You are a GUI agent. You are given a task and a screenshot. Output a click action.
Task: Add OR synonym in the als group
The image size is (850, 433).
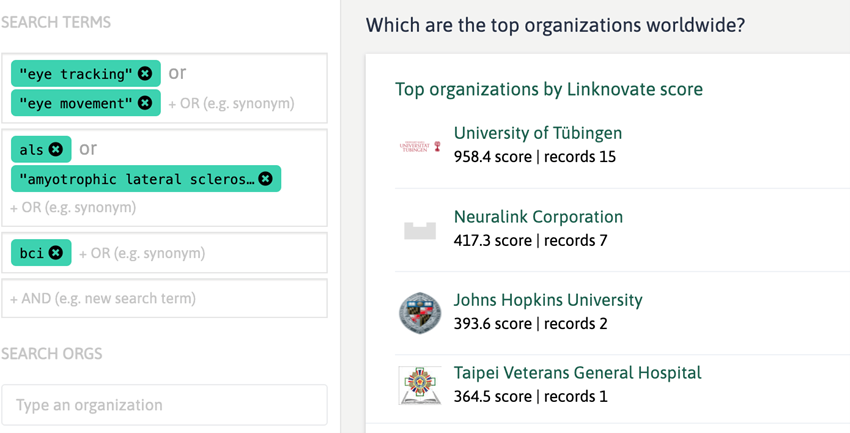point(73,208)
